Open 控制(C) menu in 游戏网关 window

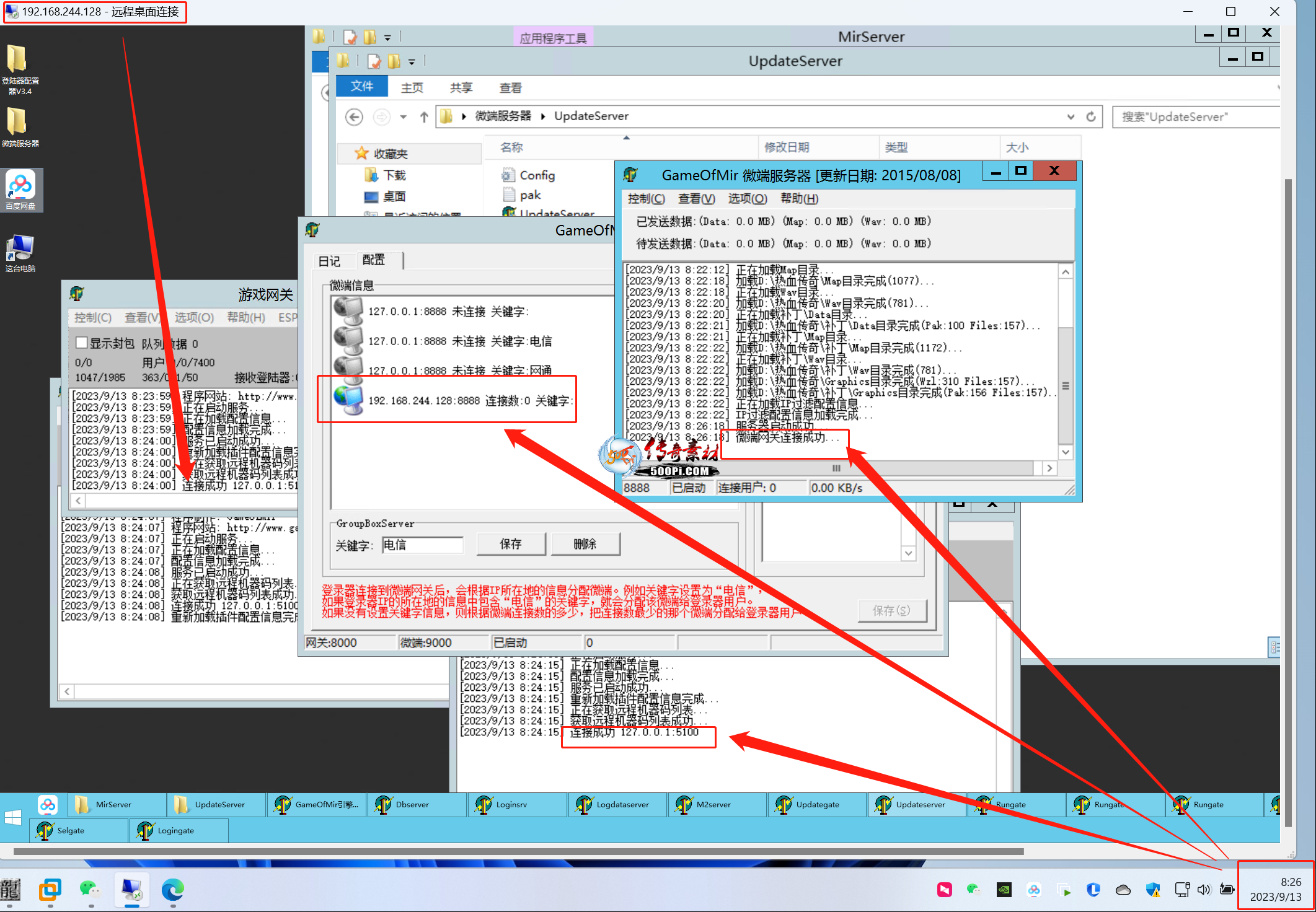click(x=93, y=318)
